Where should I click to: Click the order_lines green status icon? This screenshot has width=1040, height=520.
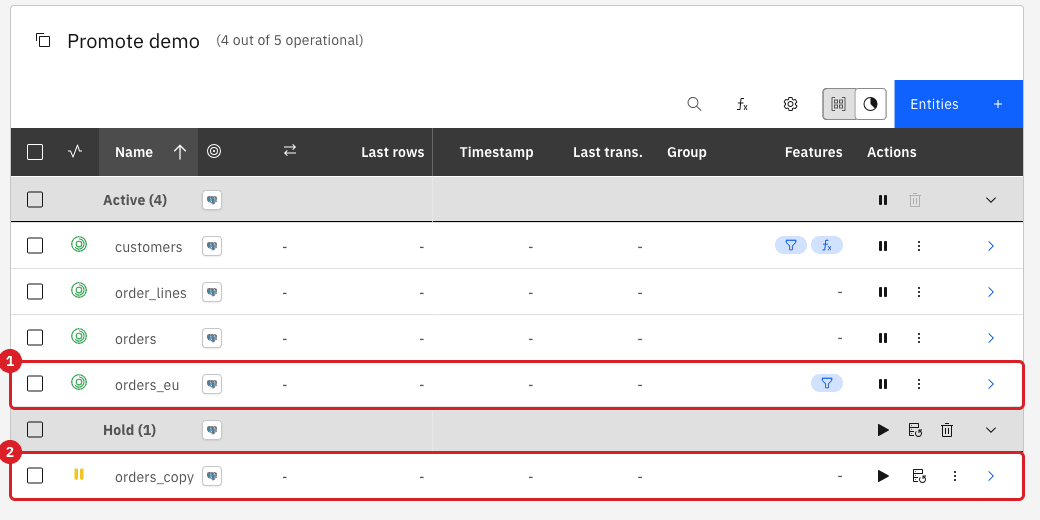click(x=79, y=291)
